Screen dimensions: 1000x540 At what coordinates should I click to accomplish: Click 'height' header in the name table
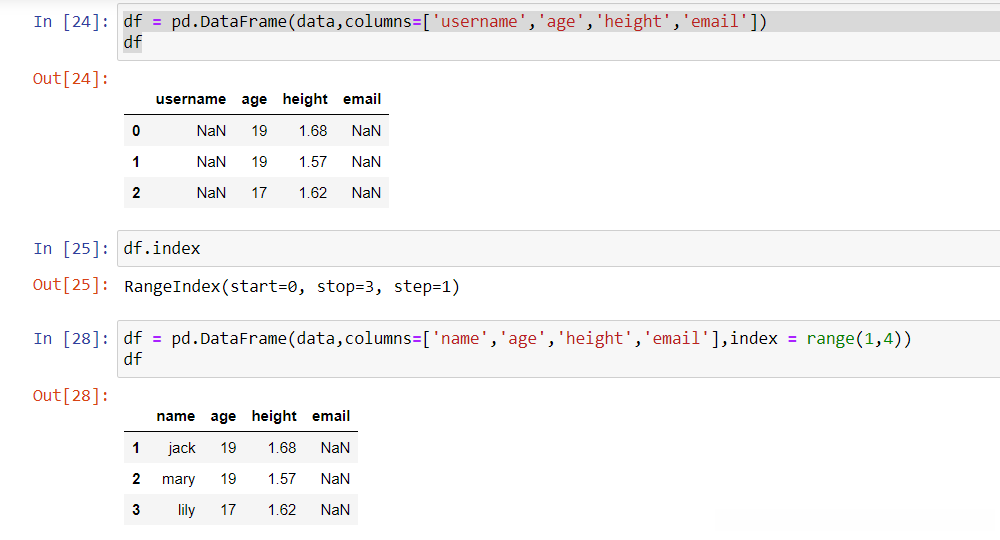click(274, 416)
